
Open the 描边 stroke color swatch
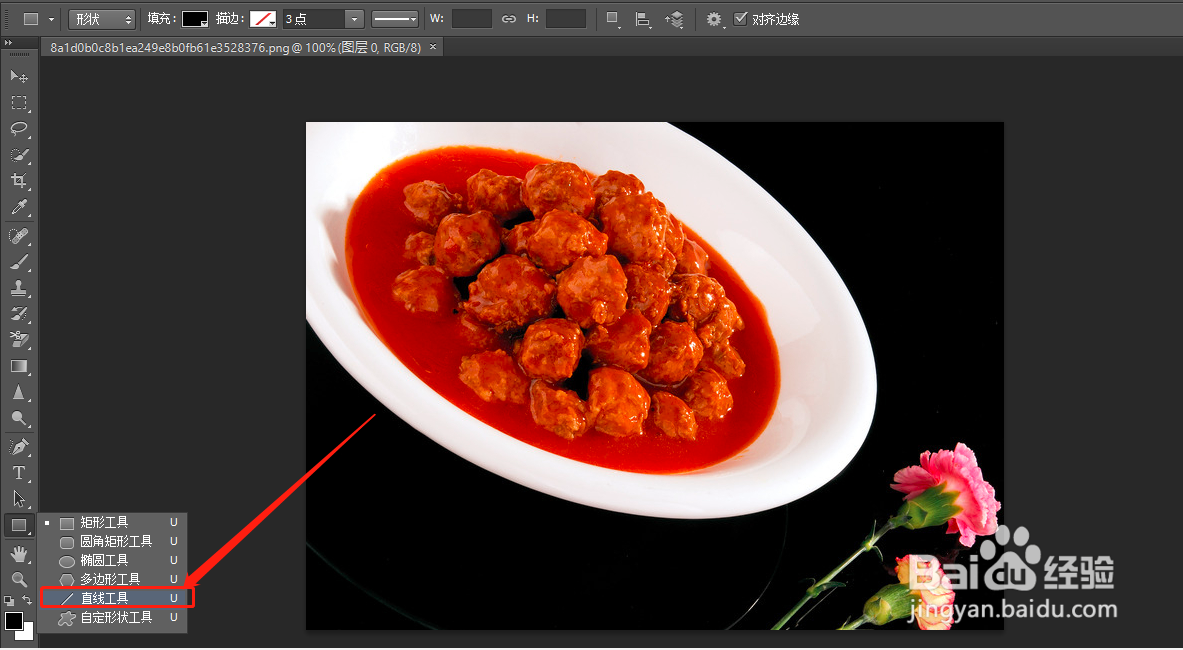[x=263, y=19]
